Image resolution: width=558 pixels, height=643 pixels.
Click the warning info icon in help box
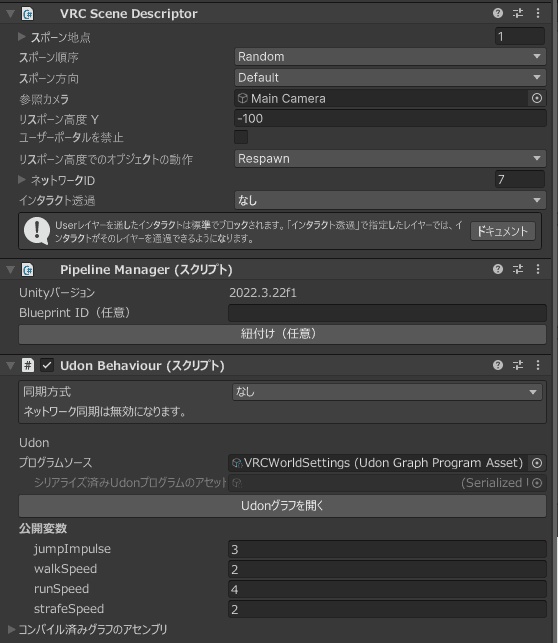(37, 231)
